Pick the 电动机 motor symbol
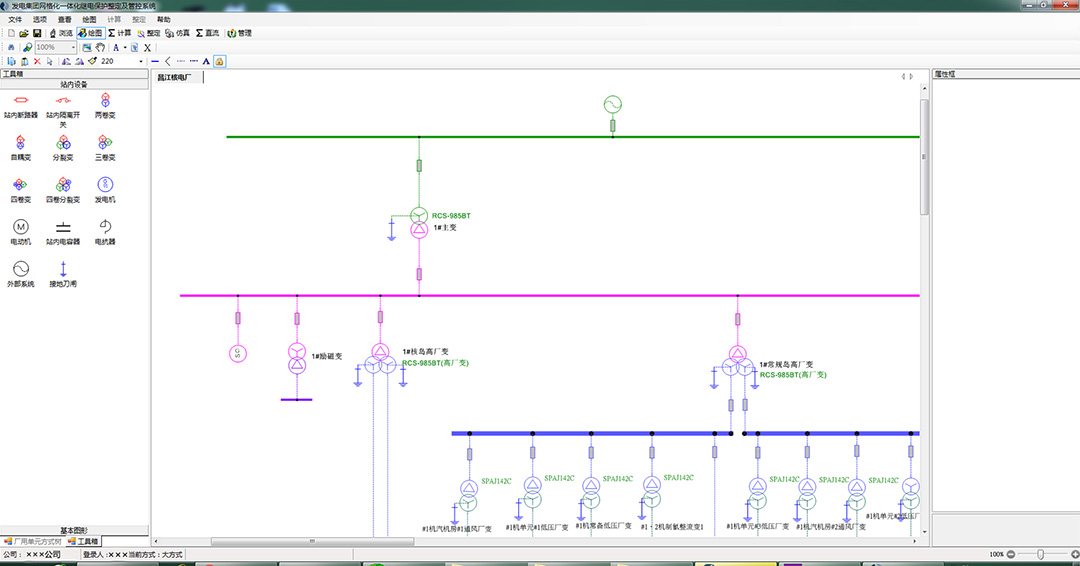1080x566 pixels. (x=20, y=227)
